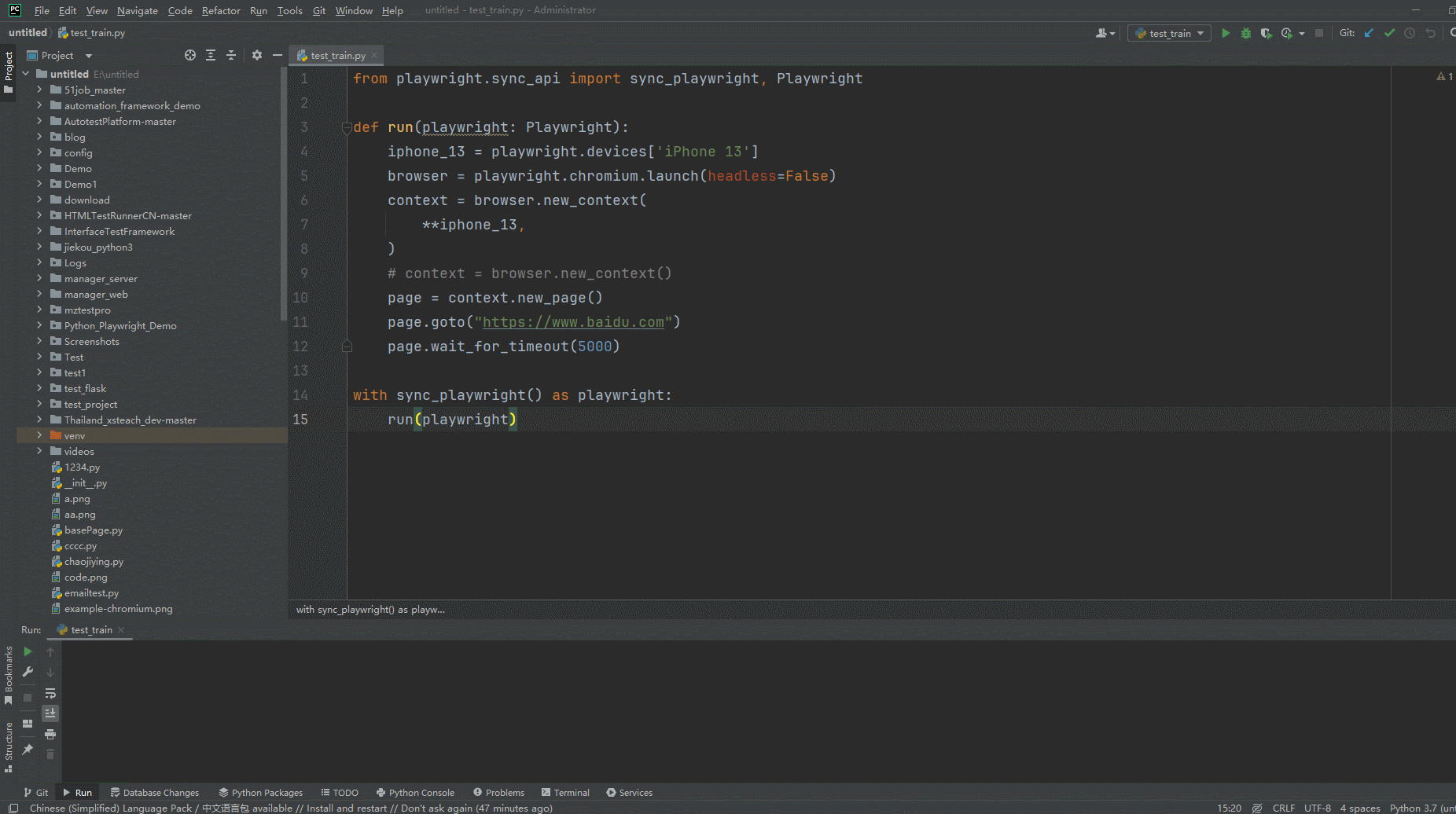Image resolution: width=1456 pixels, height=814 pixels.
Task: Open the Refactor menu
Action: pos(220,10)
